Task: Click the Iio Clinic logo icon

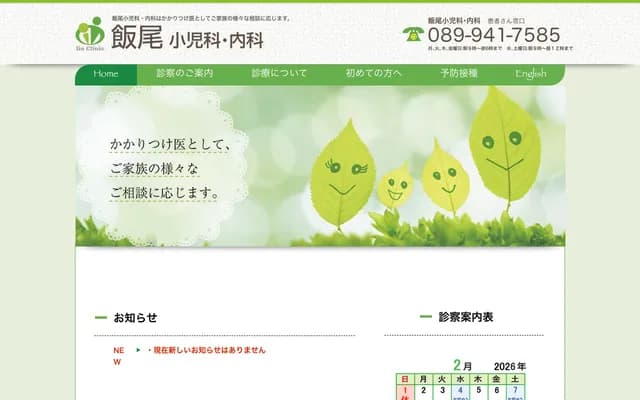Action: point(90,34)
